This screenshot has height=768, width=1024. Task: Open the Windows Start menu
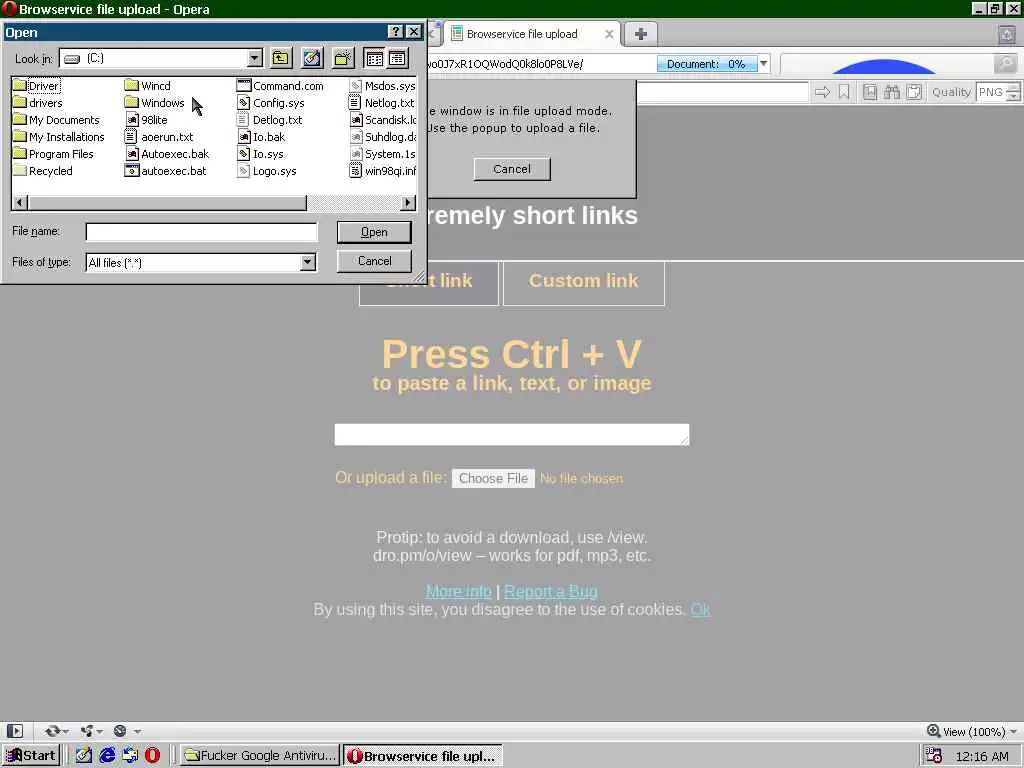[31, 756]
